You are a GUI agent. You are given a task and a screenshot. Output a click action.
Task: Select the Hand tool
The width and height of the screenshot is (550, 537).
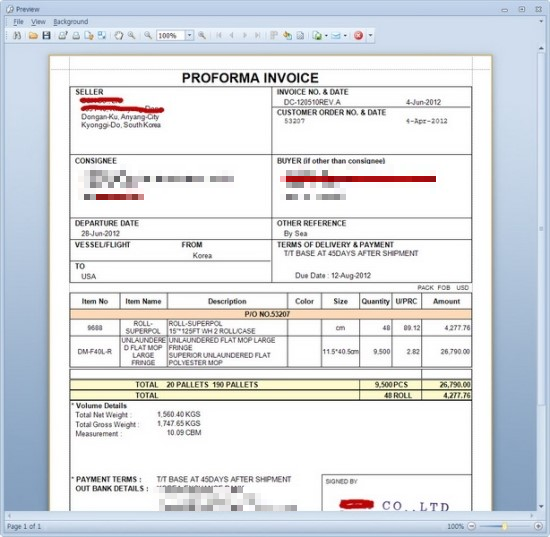tap(119, 35)
